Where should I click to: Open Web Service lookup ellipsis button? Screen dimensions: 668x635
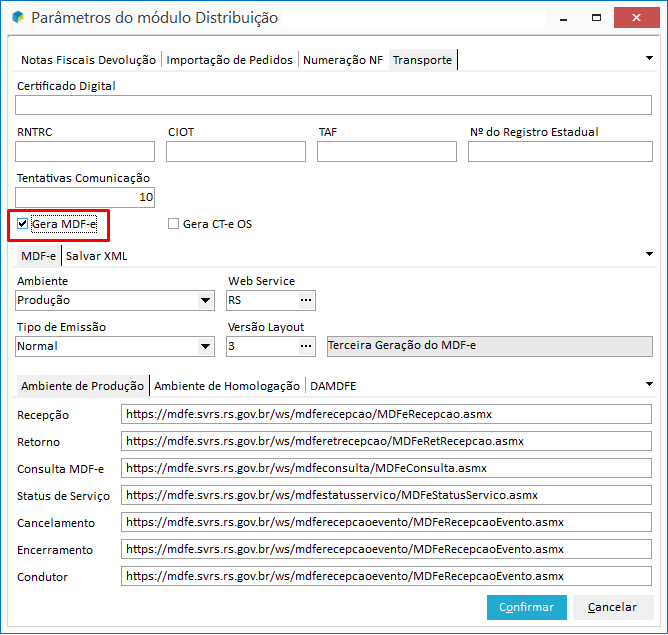coord(307,300)
